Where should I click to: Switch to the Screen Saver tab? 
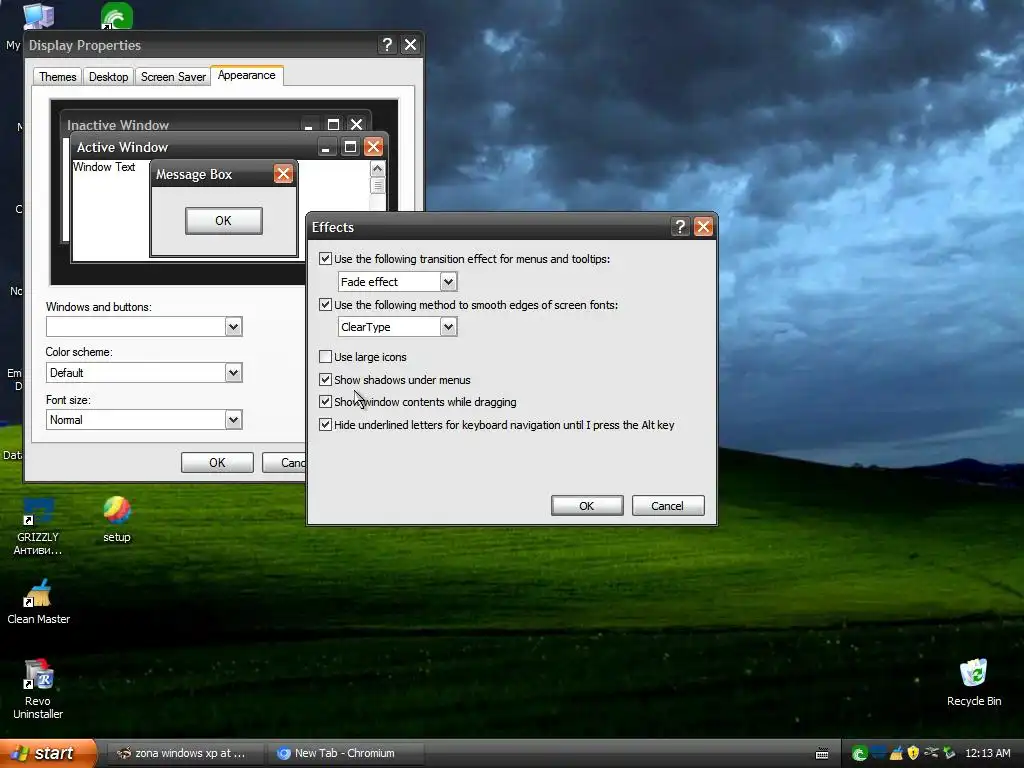click(173, 76)
